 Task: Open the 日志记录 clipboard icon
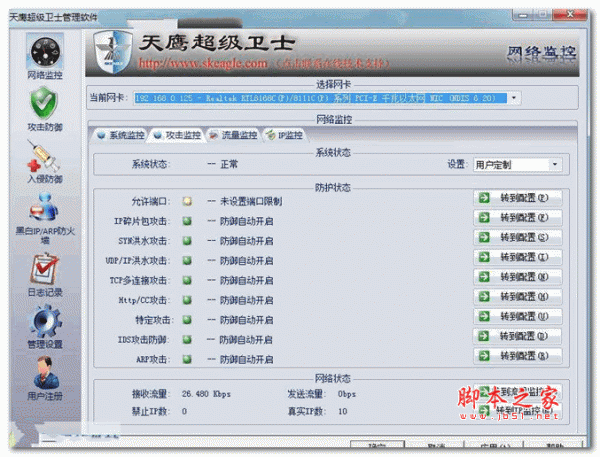pos(45,269)
